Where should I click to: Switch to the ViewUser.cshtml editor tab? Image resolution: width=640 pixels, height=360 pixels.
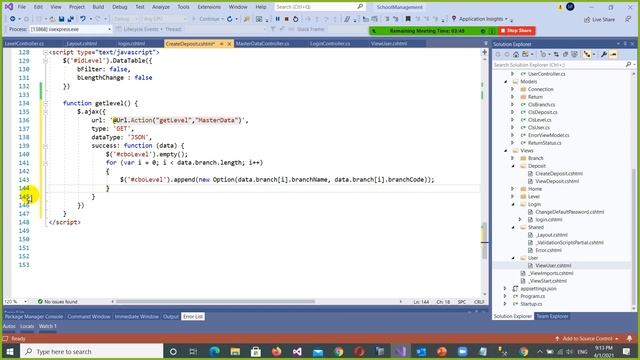click(389, 44)
